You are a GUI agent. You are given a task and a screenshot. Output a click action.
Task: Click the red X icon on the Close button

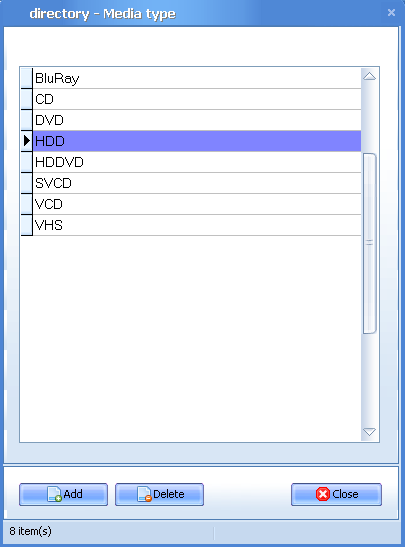pyautogui.click(x=323, y=494)
